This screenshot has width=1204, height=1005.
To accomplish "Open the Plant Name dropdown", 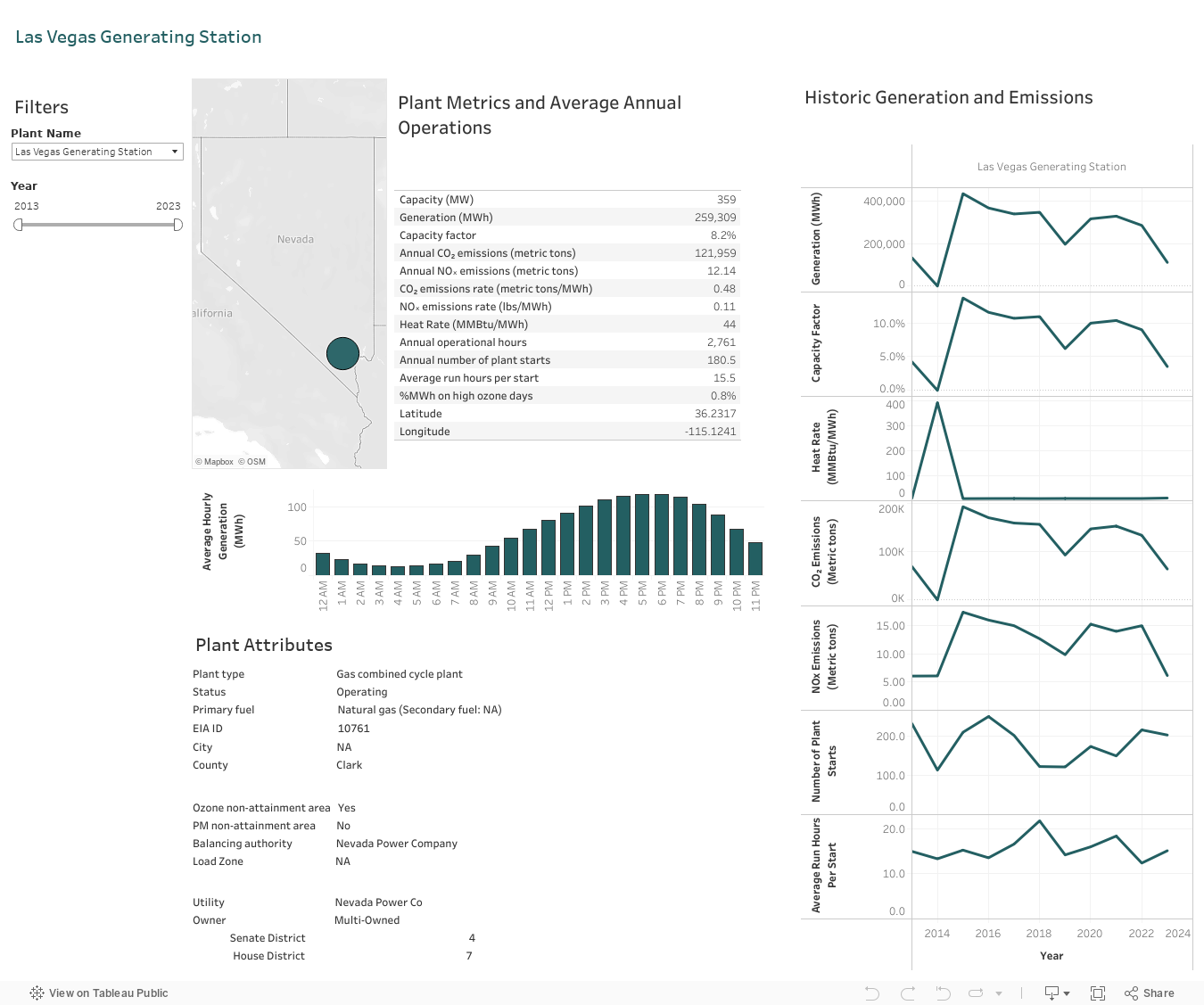I will (x=97, y=152).
